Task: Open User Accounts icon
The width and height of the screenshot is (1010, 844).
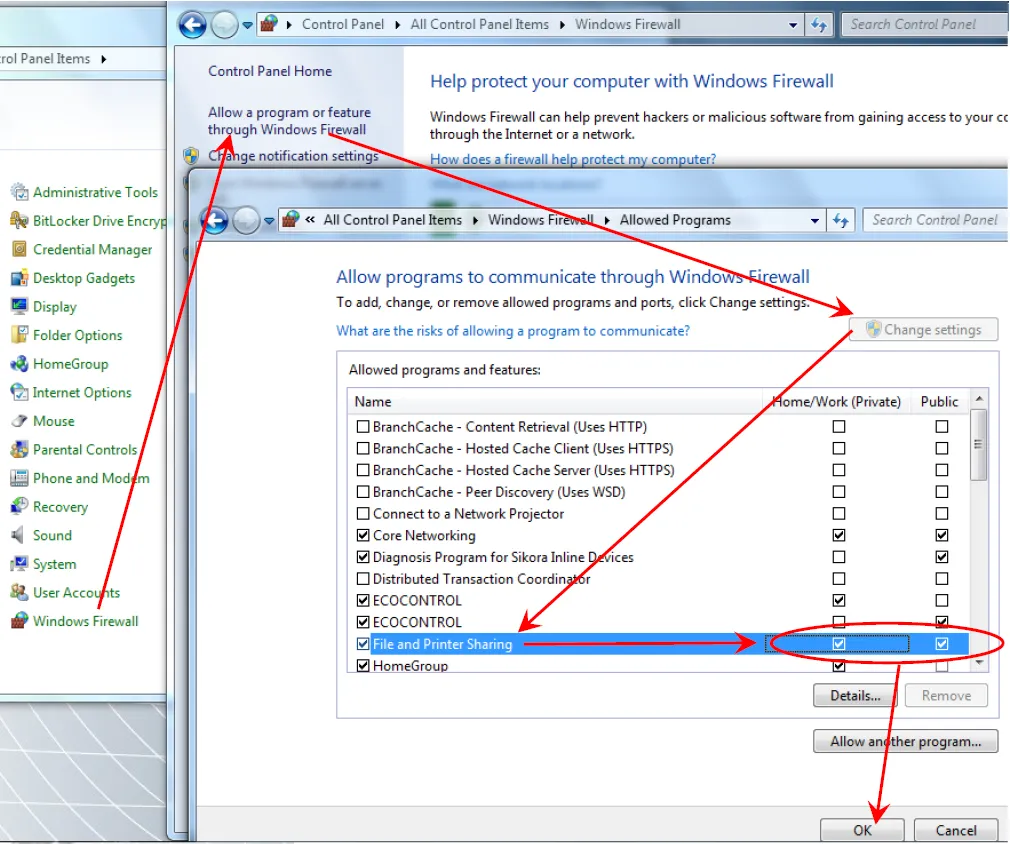Action: pyautogui.click(x=19, y=592)
